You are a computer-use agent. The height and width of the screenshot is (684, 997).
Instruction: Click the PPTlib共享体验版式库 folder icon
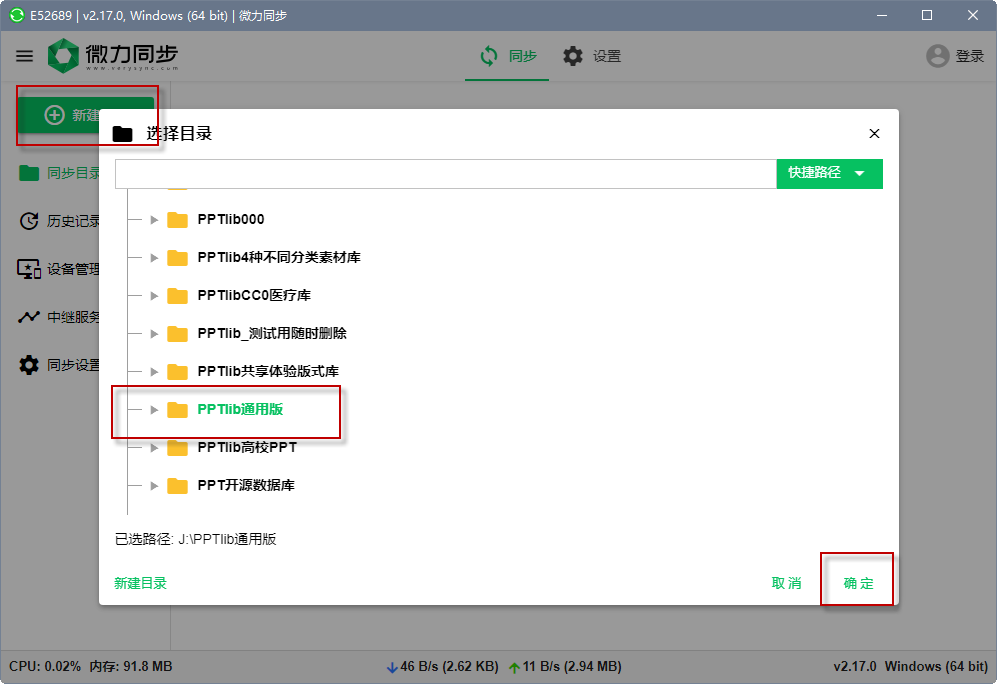[177, 372]
